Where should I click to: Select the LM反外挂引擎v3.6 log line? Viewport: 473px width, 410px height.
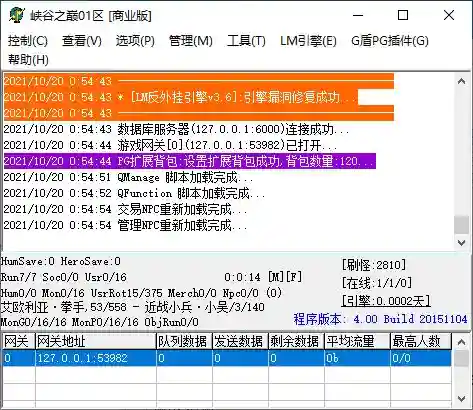point(181,97)
